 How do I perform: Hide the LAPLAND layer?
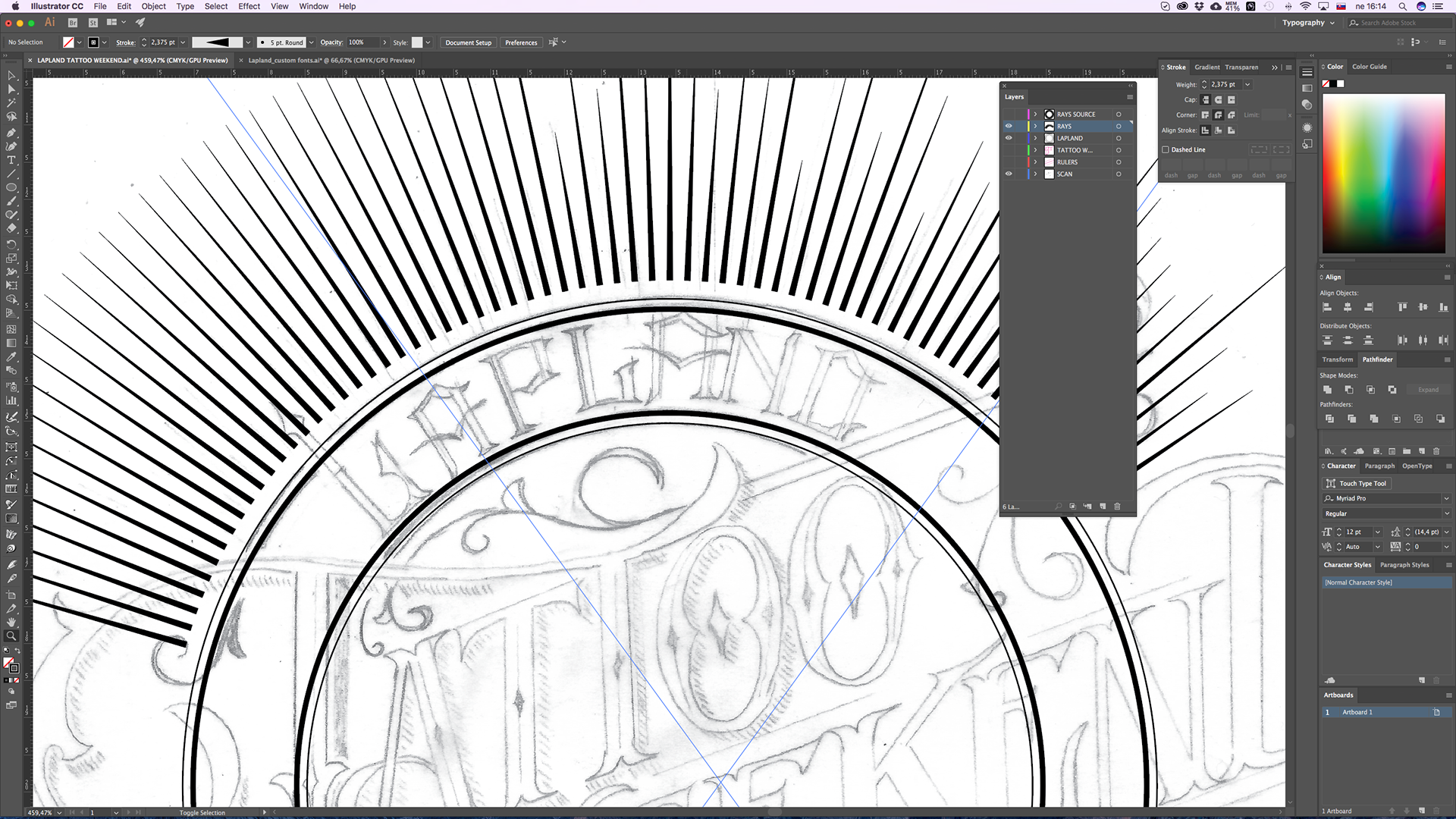click(x=1009, y=138)
